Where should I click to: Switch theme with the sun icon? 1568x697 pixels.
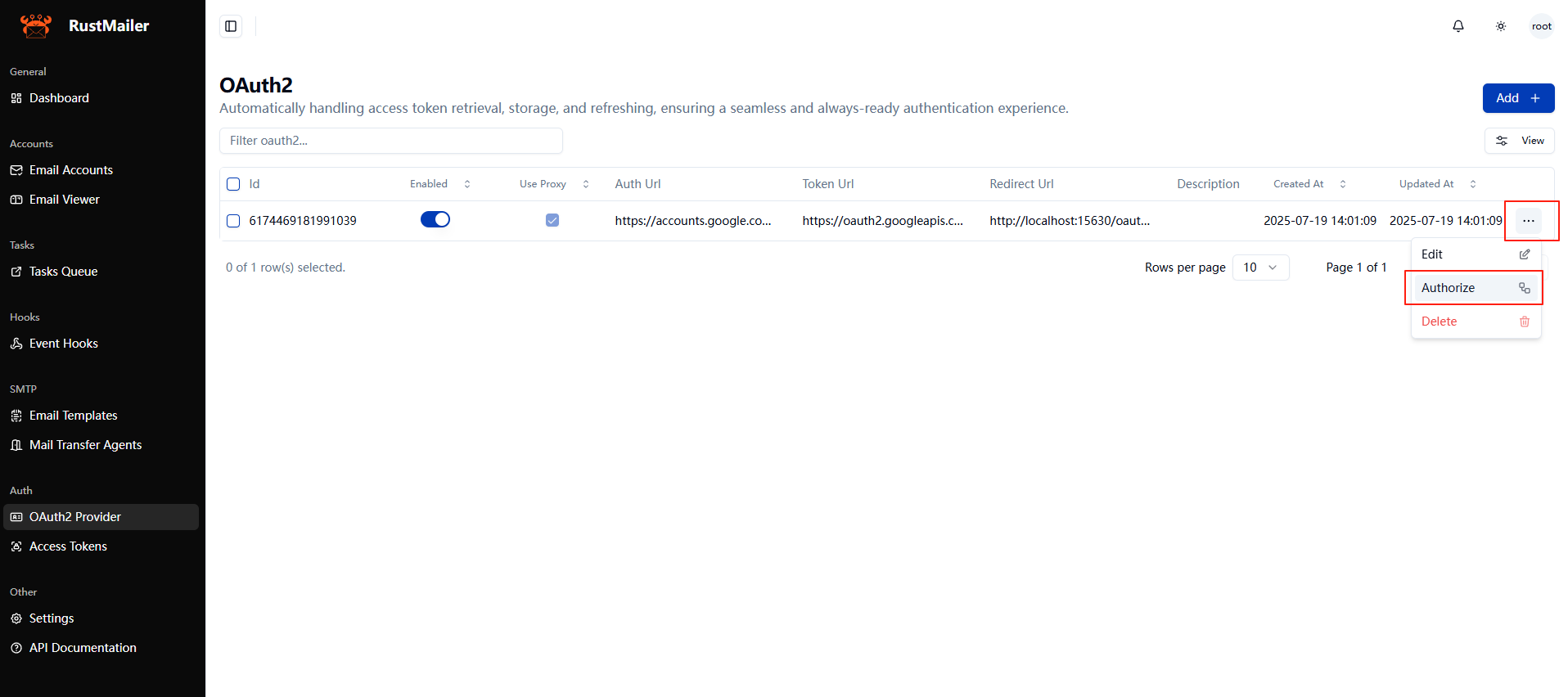pyautogui.click(x=1501, y=26)
